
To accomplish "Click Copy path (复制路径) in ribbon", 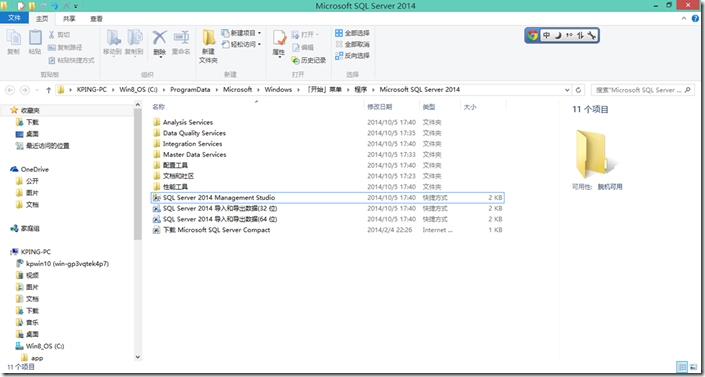I will pos(65,47).
